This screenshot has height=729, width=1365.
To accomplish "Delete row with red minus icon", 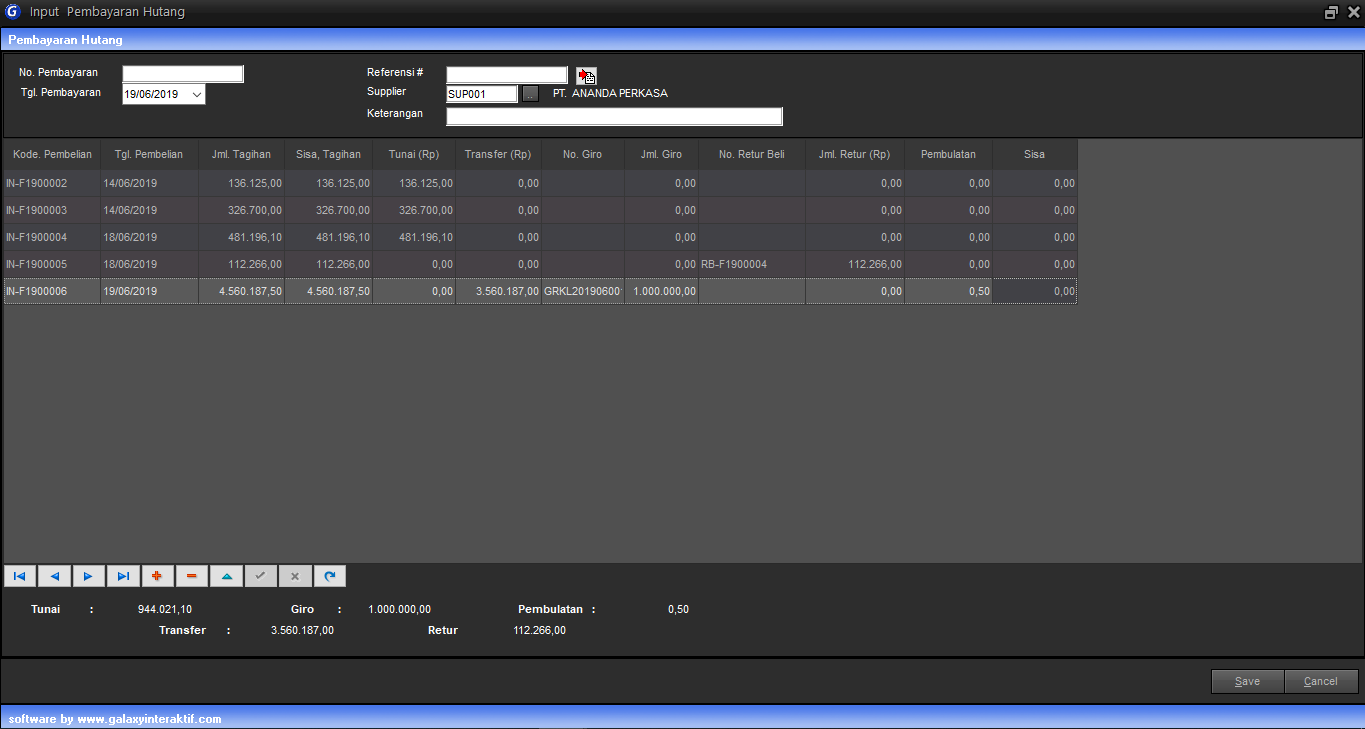I will click(x=191, y=576).
